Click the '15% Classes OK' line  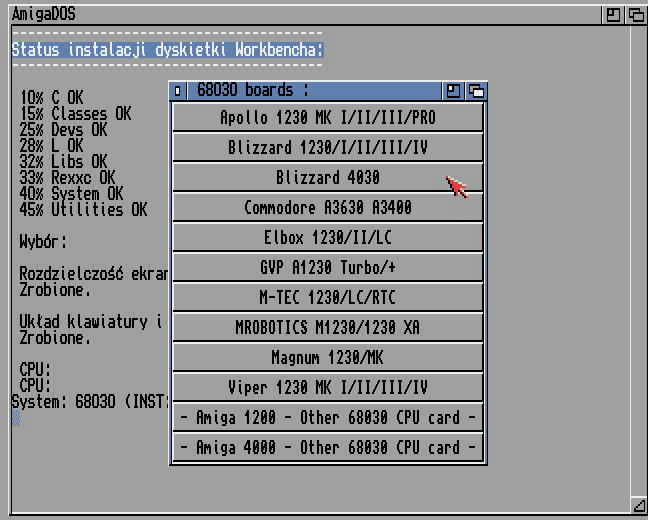click(76, 114)
